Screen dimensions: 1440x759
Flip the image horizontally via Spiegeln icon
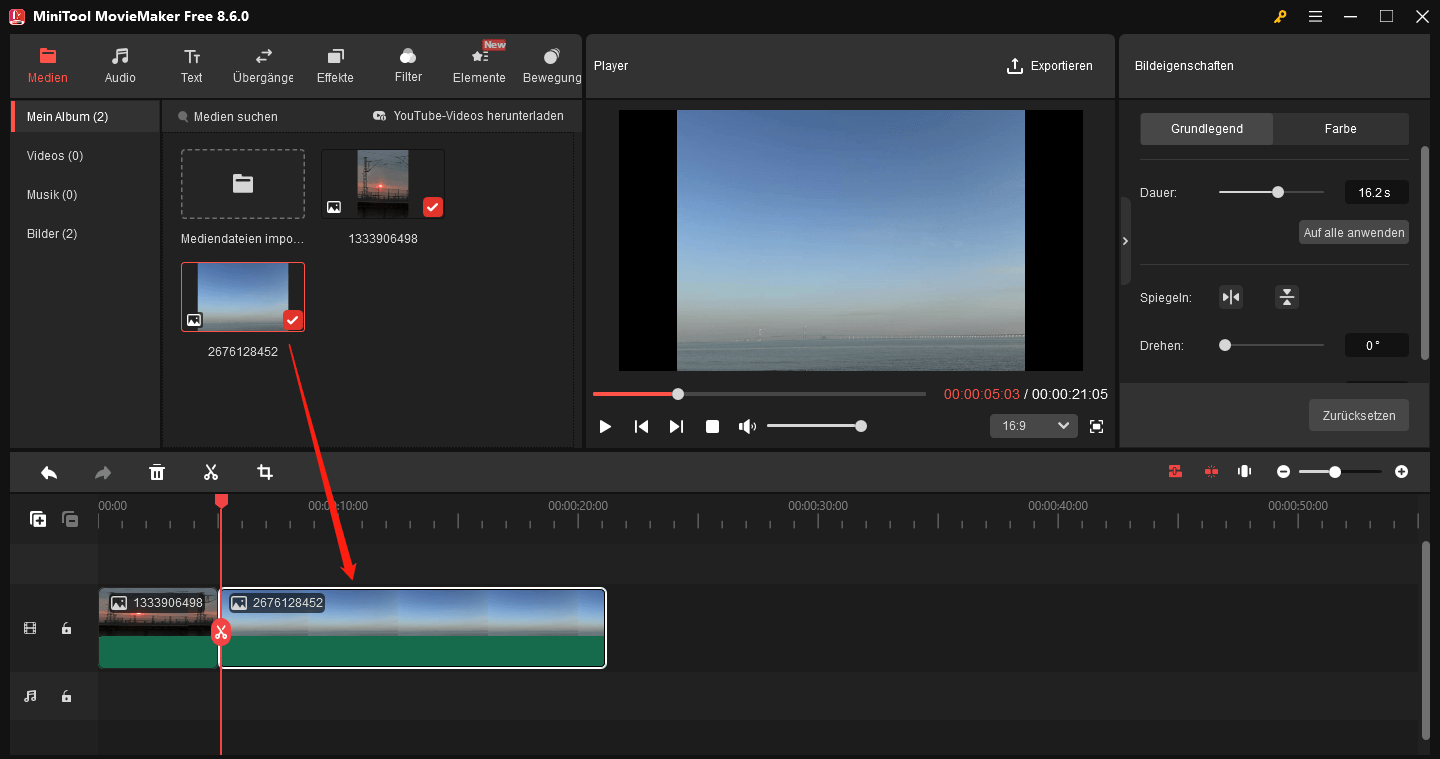pos(1230,297)
